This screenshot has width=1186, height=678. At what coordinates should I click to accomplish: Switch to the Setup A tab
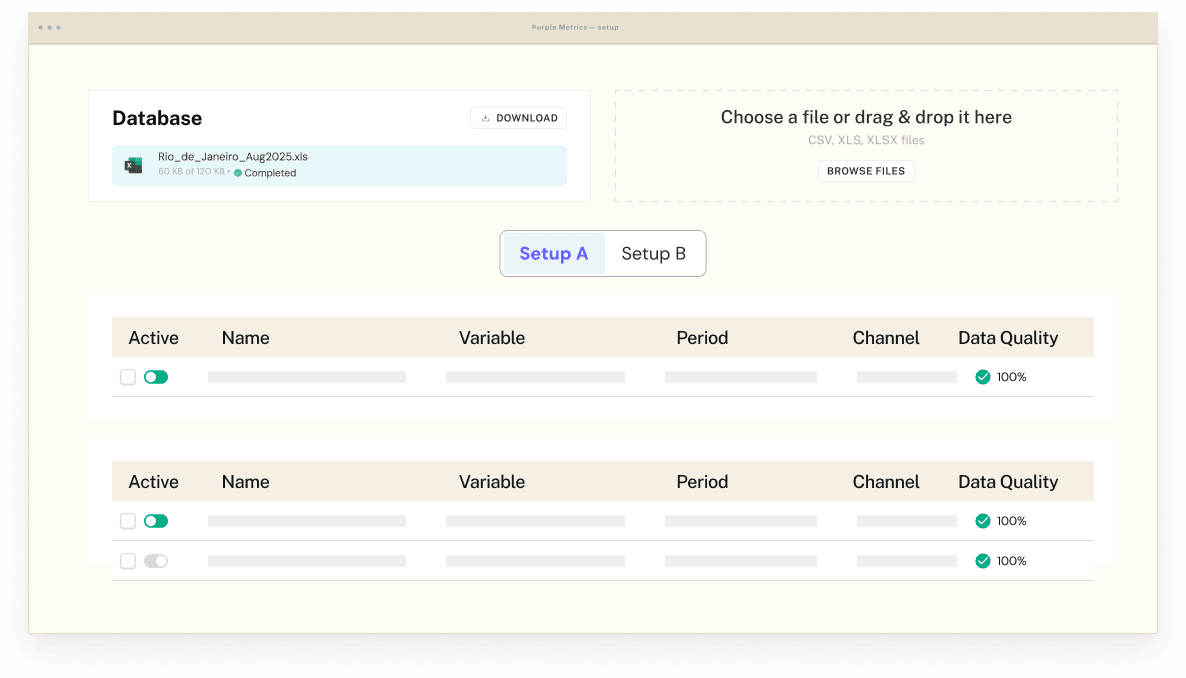pos(554,253)
